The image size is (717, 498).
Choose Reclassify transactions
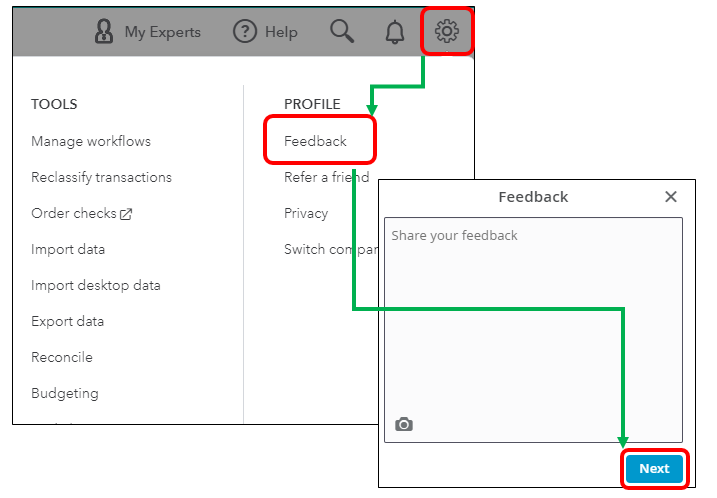(101, 177)
